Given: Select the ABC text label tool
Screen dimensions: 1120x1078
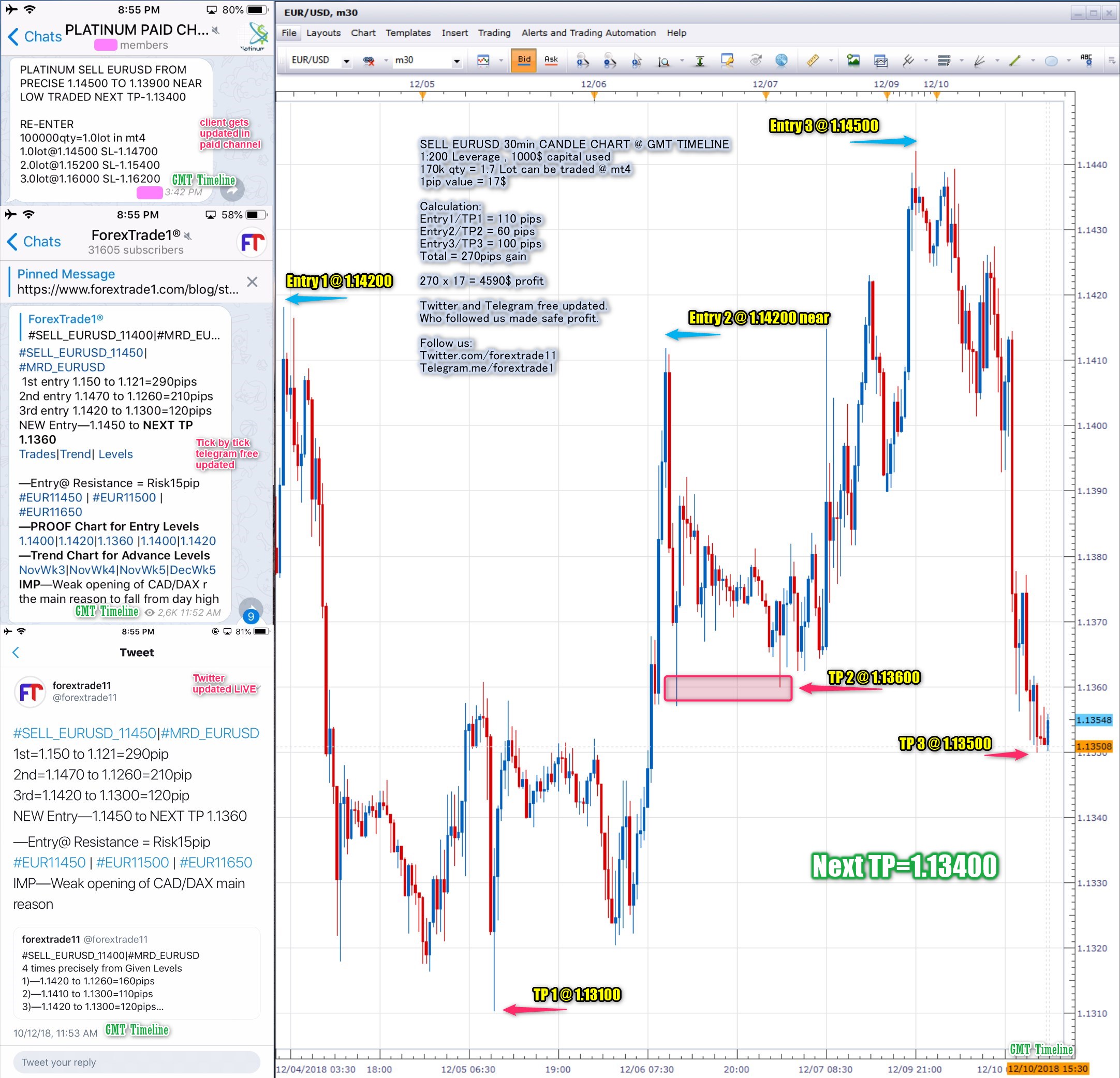Looking at the screenshot, I should (x=1086, y=61).
